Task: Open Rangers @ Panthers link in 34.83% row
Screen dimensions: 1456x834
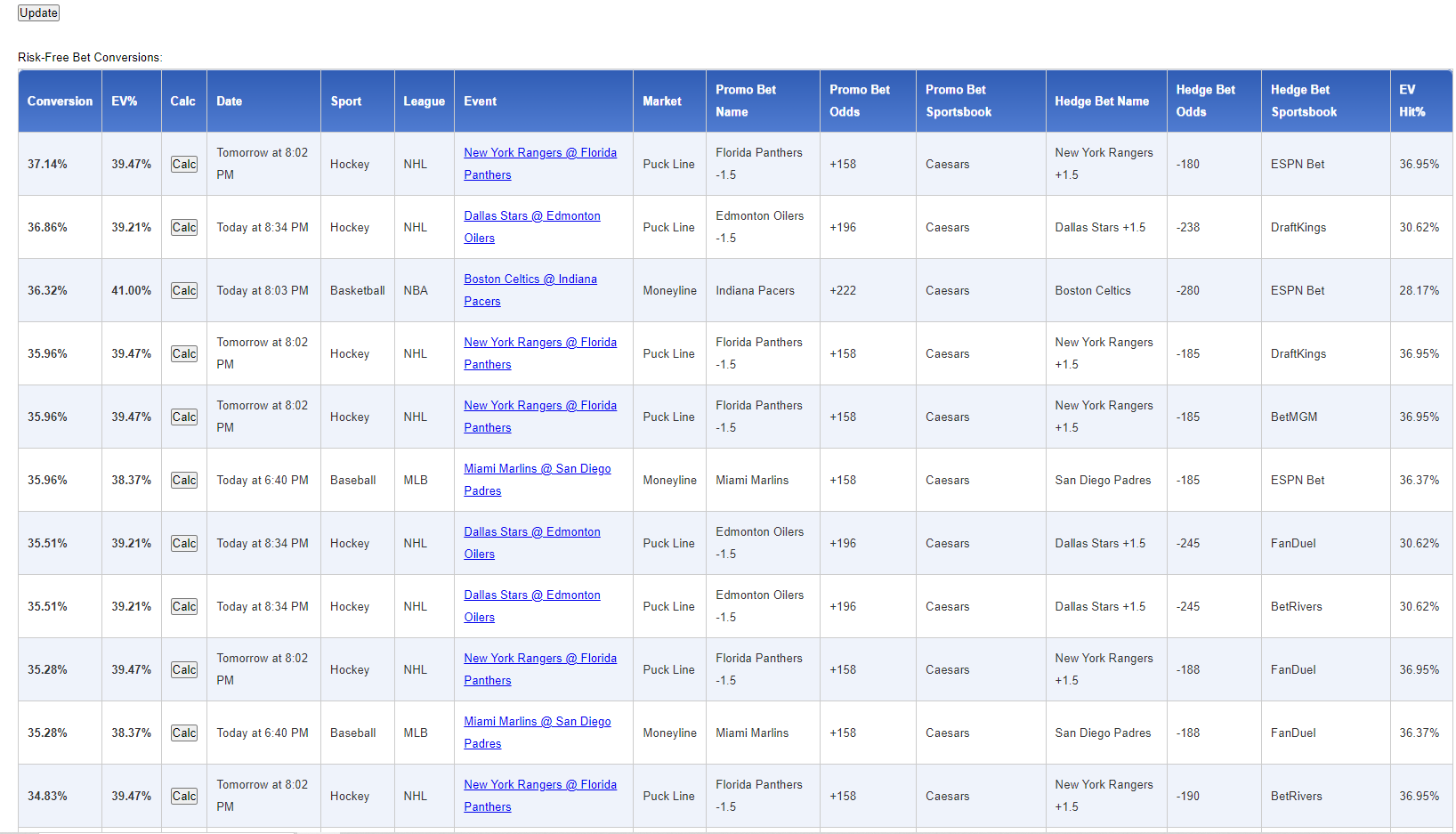Action: point(540,796)
